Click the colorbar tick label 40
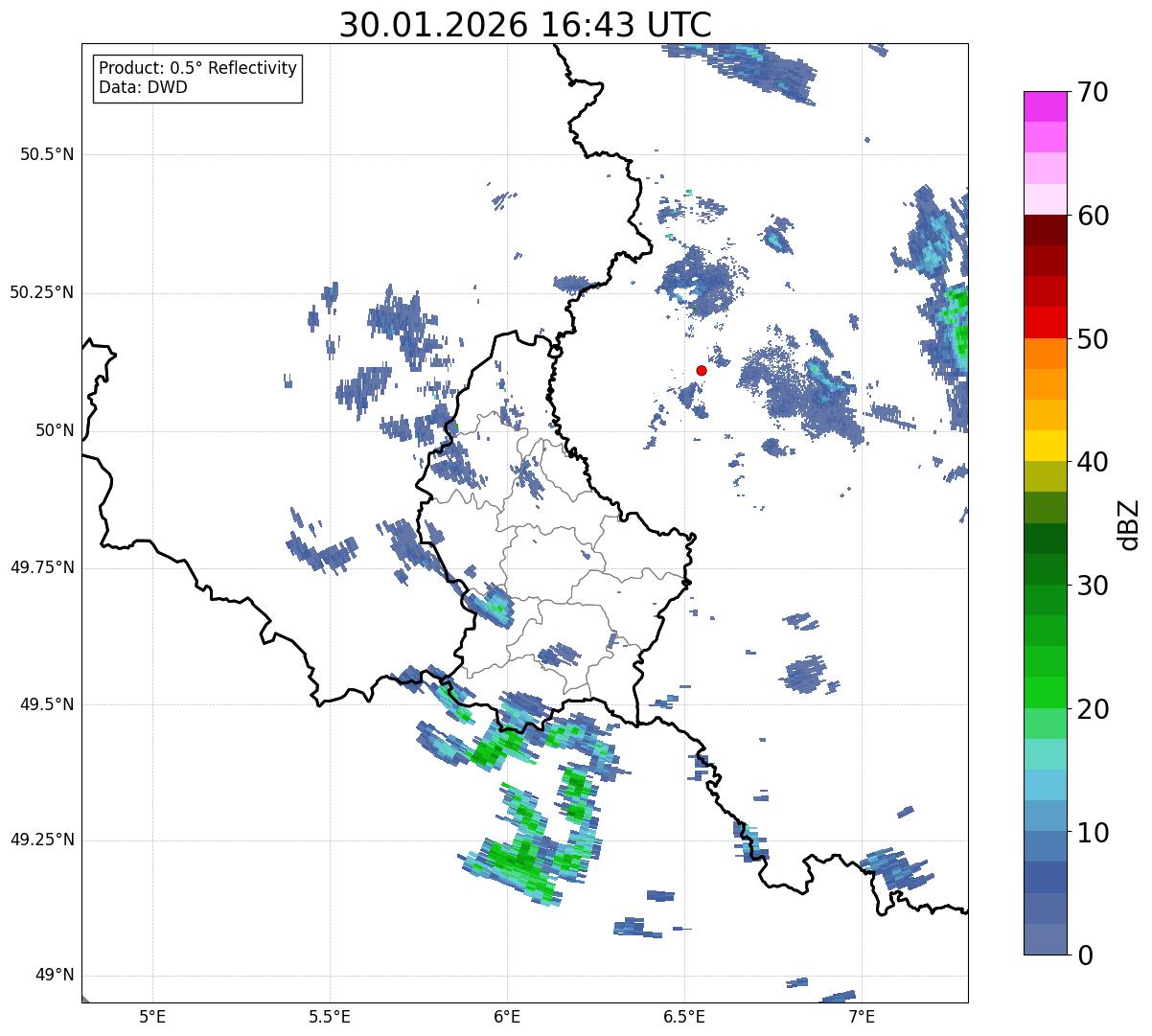Image resolution: width=1152 pixels, height=1036 pixels. (x=1093, y=462)
